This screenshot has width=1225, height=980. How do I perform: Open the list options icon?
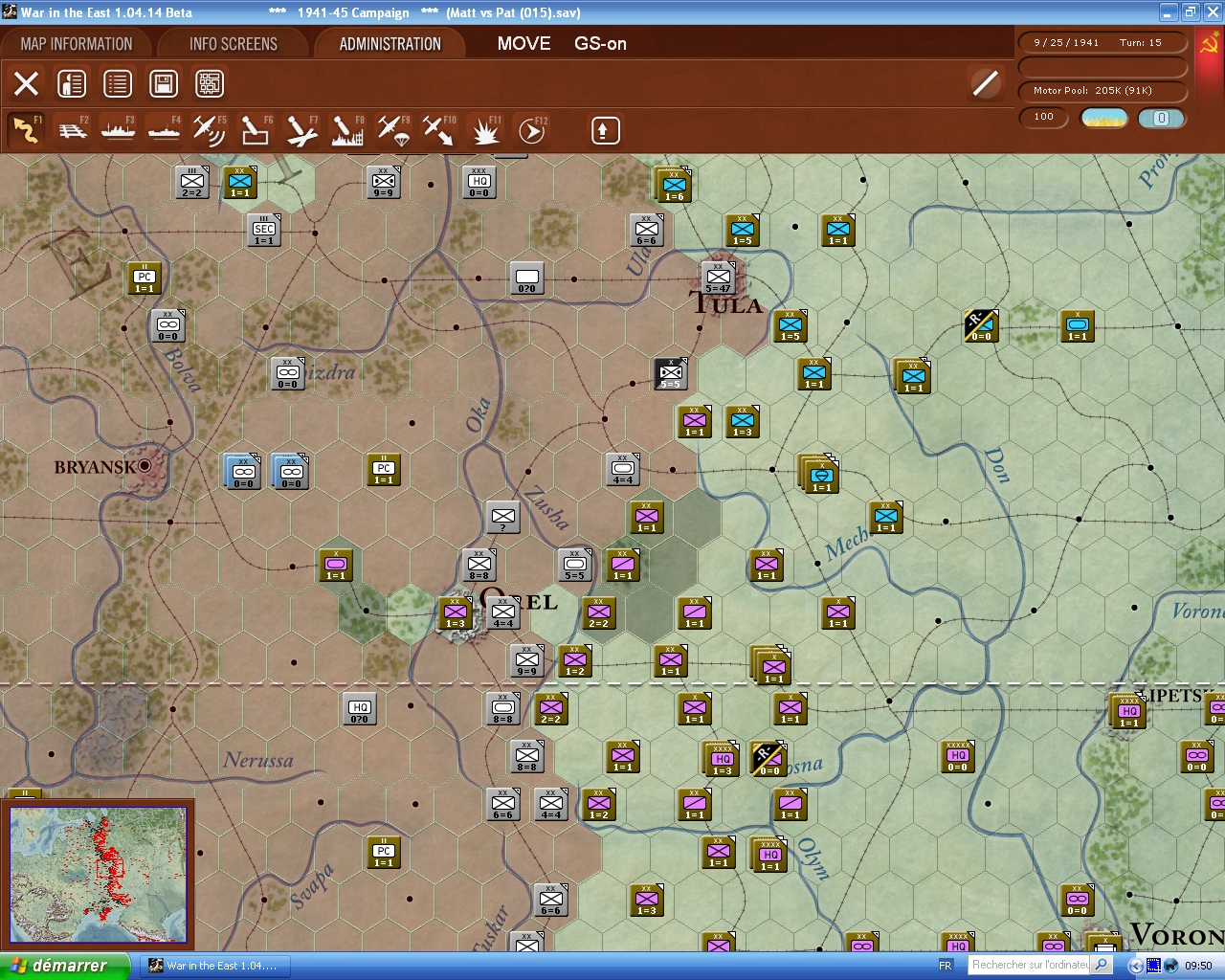pos(118,83)
